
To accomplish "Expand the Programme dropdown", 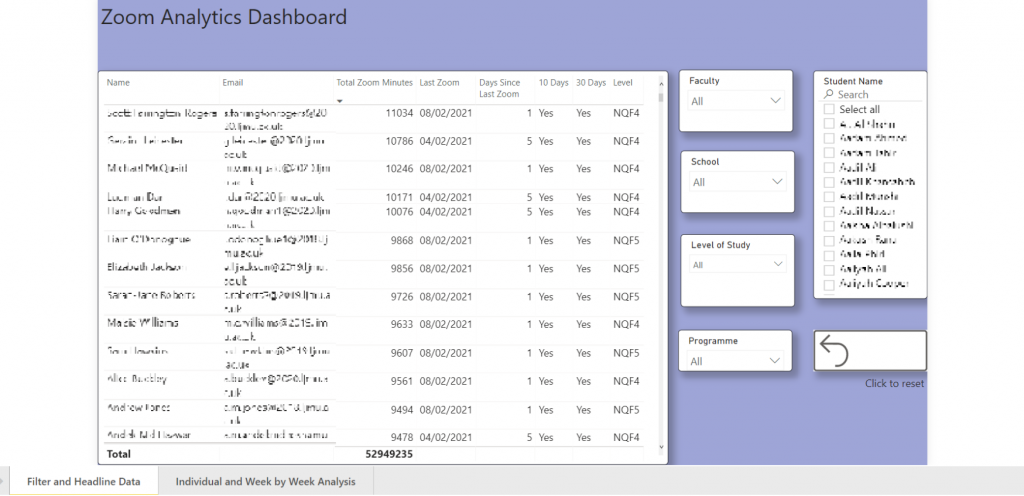I will coord(735,361).
